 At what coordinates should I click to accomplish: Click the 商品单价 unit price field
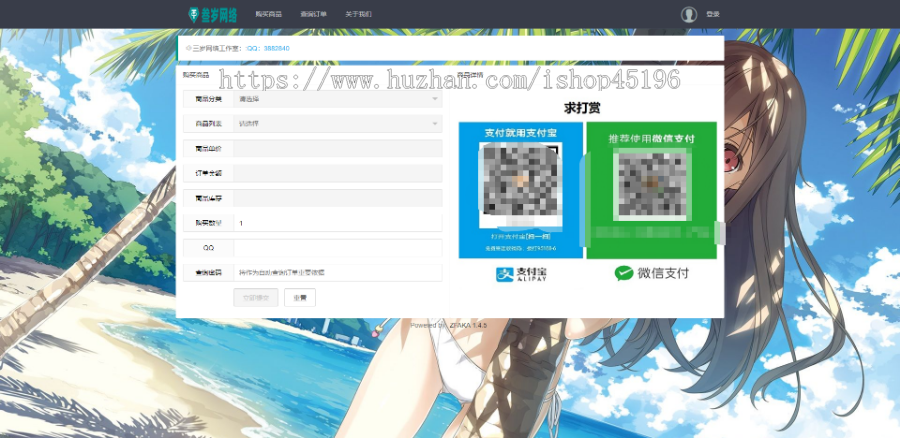(x=338, y=149)
